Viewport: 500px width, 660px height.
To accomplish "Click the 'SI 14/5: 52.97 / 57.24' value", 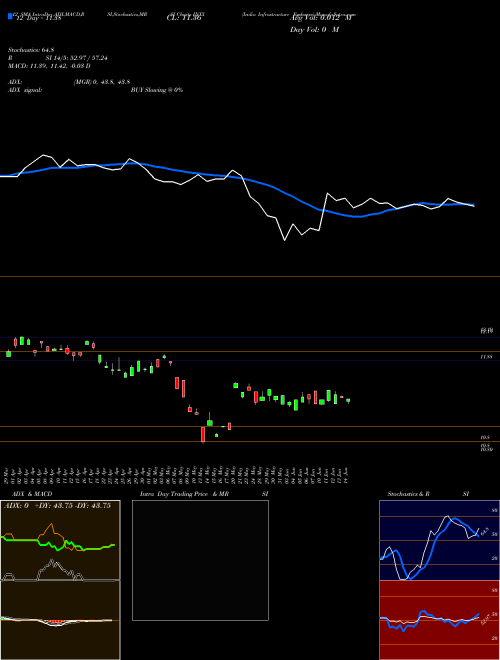I will tap(77, 58).
